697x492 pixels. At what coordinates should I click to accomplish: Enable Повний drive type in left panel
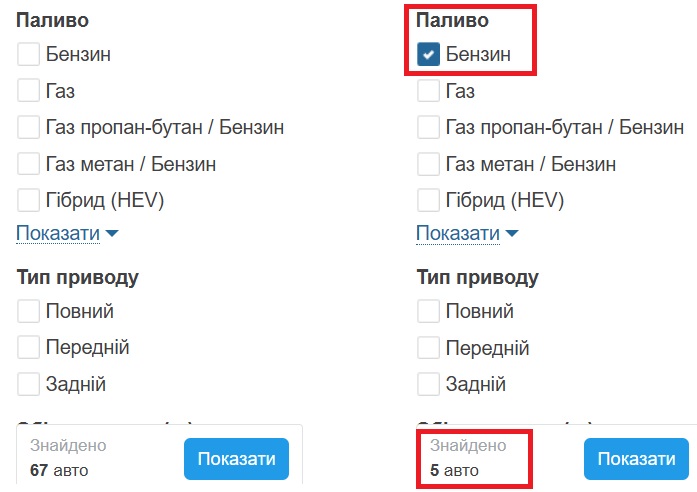point(29,312)
